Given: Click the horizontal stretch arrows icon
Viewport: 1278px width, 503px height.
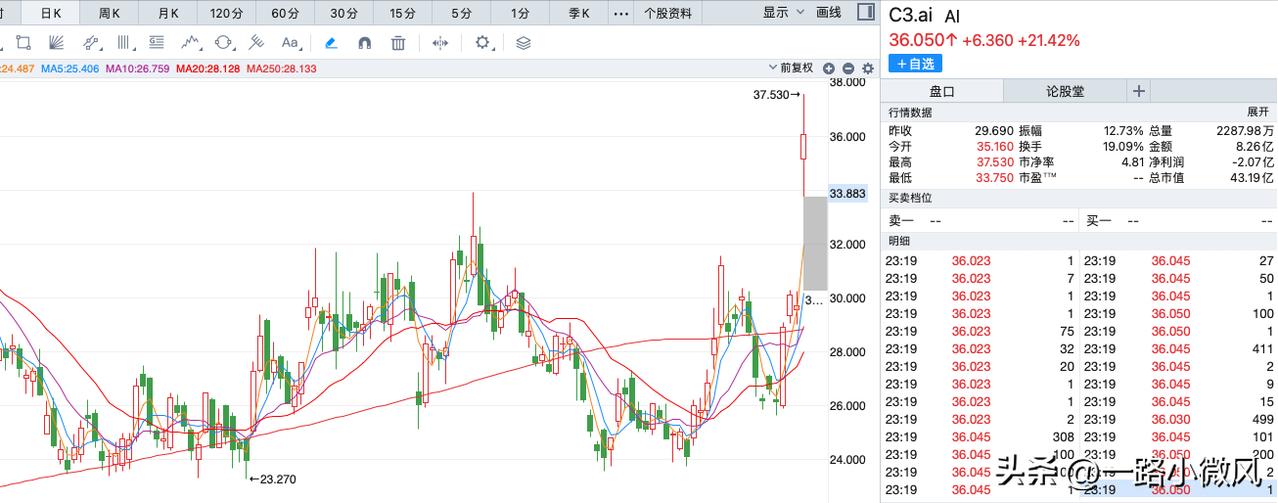Looking at the screenshot, I should coord(440,43).
